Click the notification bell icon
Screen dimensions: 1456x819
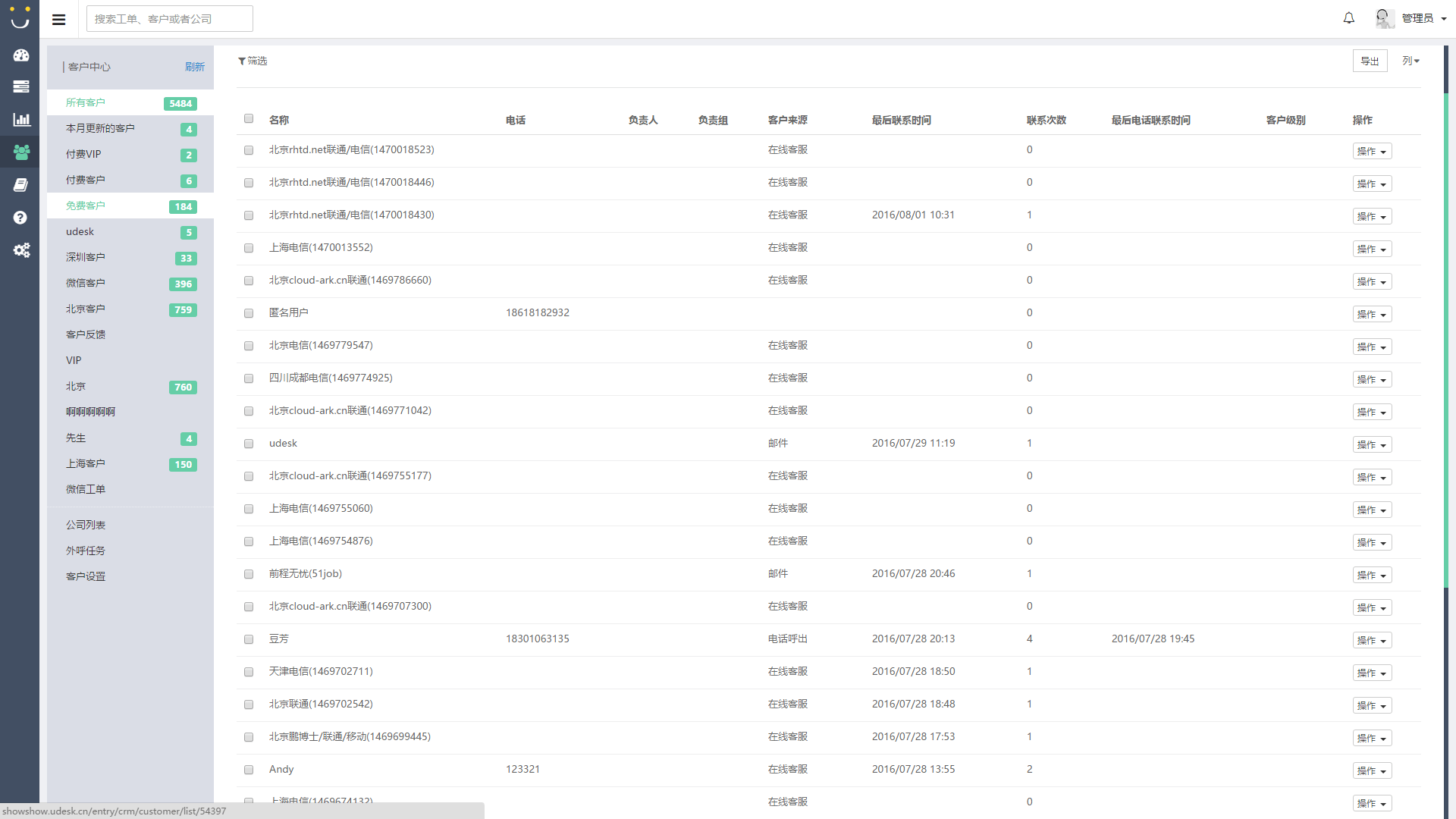coord(1348,18)
